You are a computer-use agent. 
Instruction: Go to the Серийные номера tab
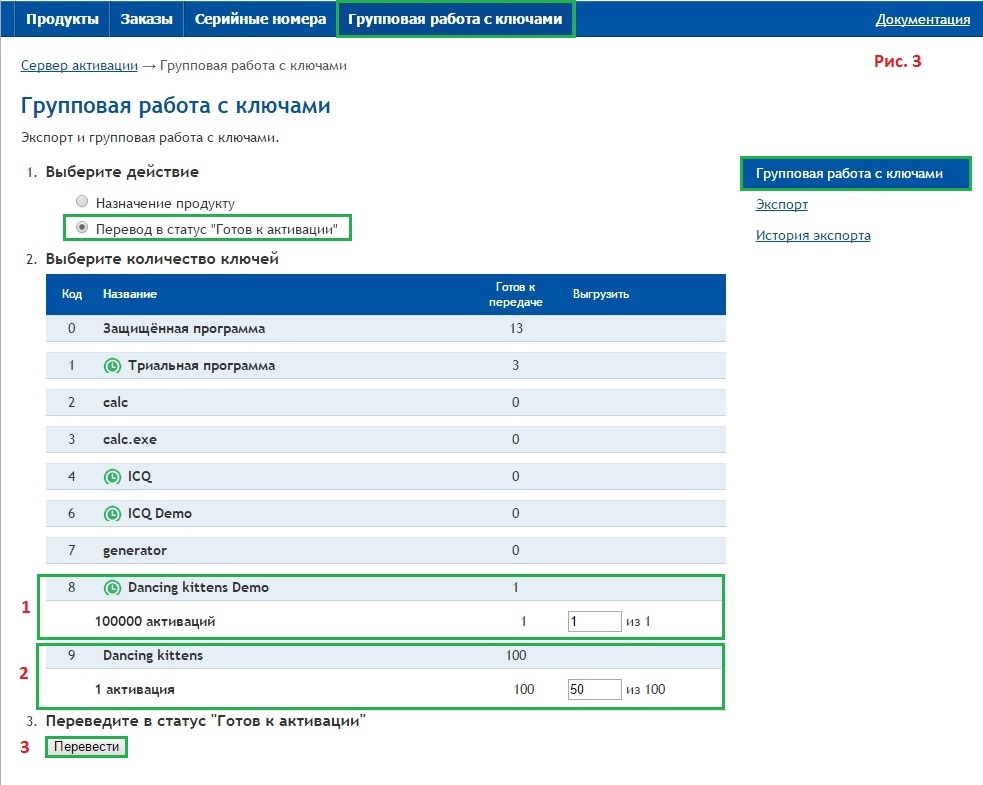[x=260, y=19]
